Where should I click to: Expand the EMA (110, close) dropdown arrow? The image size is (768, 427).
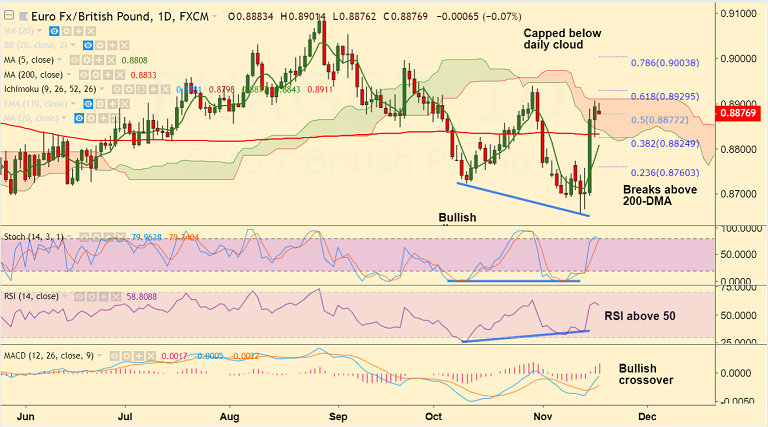click(73, 103)
